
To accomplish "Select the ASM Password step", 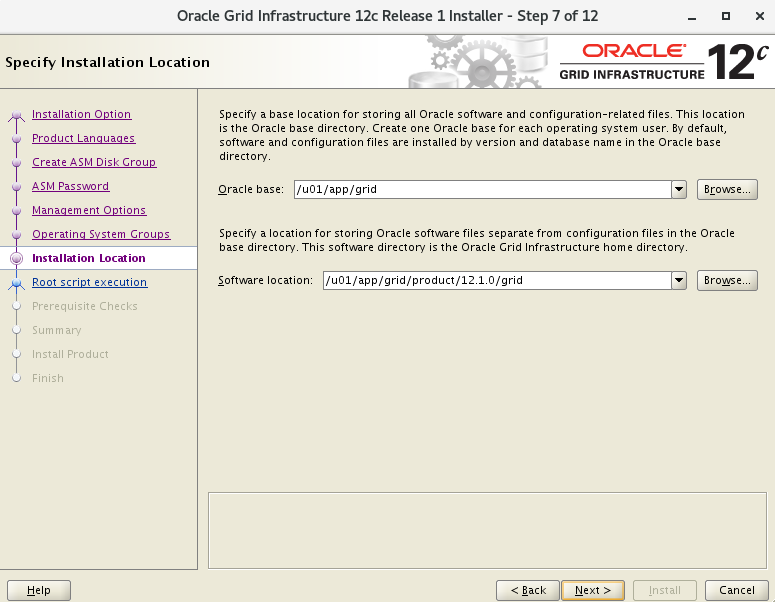I will 70,186.
